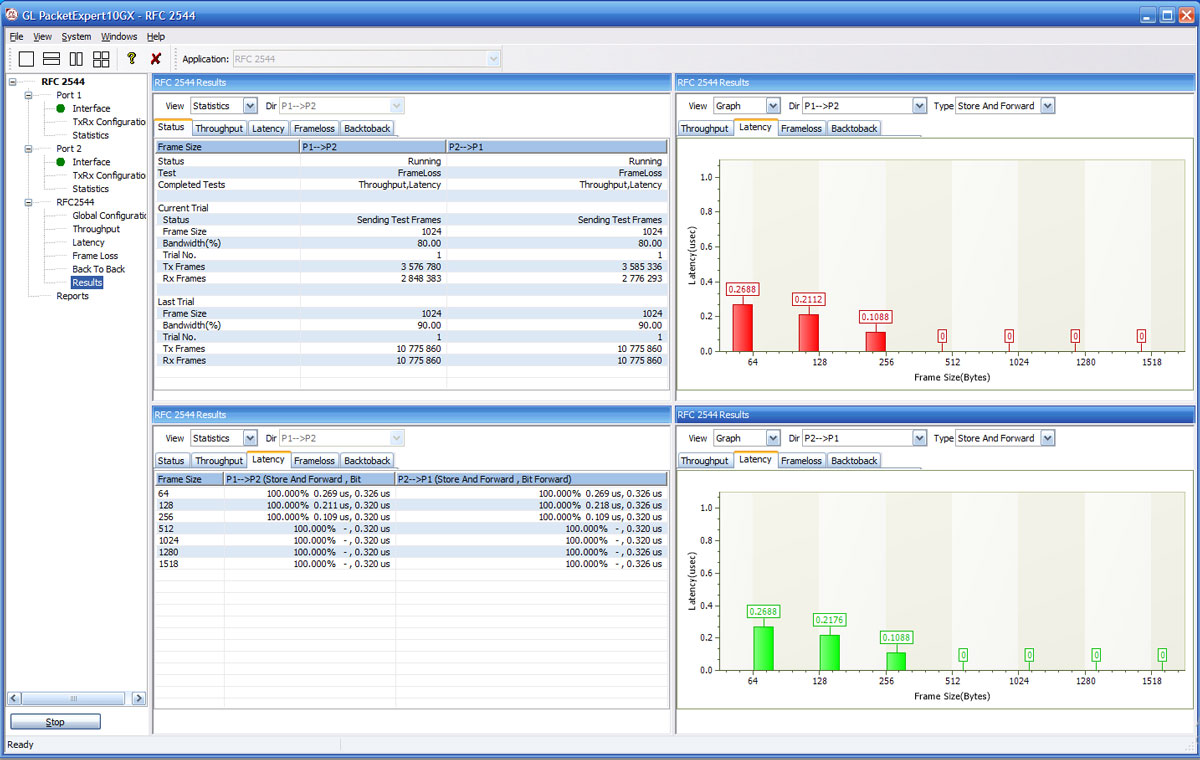Click the green status dot beside Port 1 Interface
Viewport: 1200px width, 760px height.
[x=60, y=108]
